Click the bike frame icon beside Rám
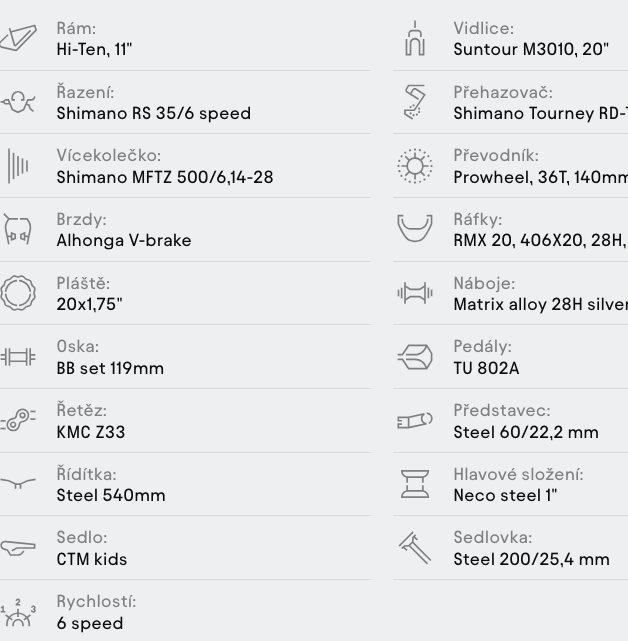The height and width of the screenshot is (641, 628). click(18, 38)
